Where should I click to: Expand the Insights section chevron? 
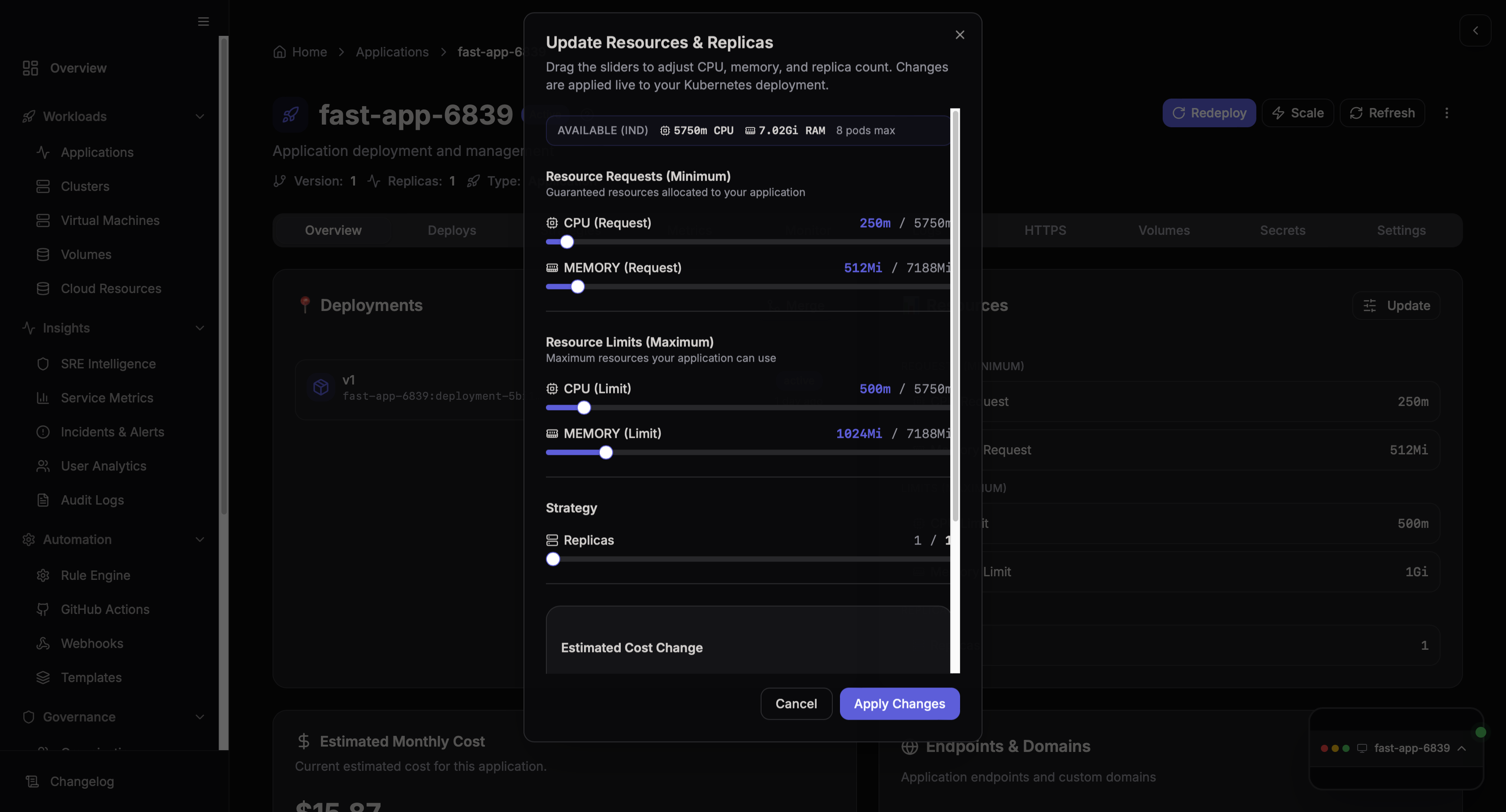[200, 328]
